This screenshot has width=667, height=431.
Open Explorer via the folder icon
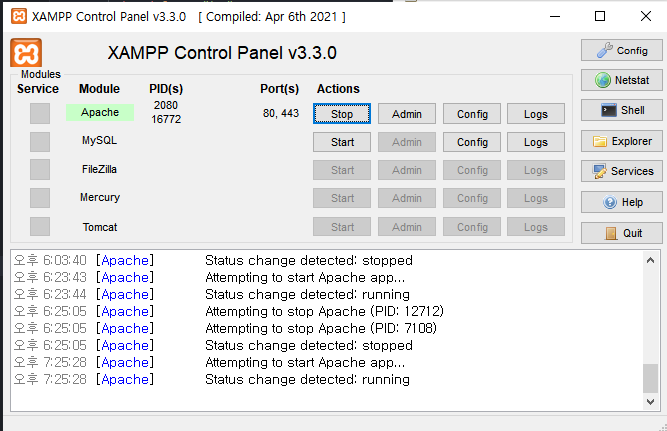click(x=621, y=141)
